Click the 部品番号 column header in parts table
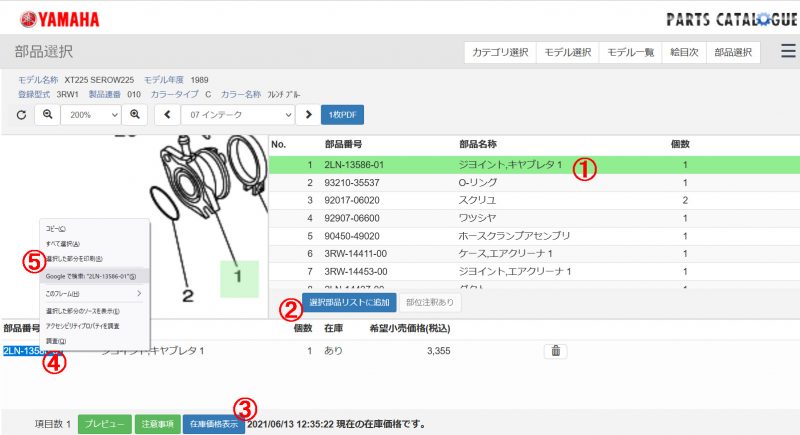This screenshot has width=800, height=435. 343,144
